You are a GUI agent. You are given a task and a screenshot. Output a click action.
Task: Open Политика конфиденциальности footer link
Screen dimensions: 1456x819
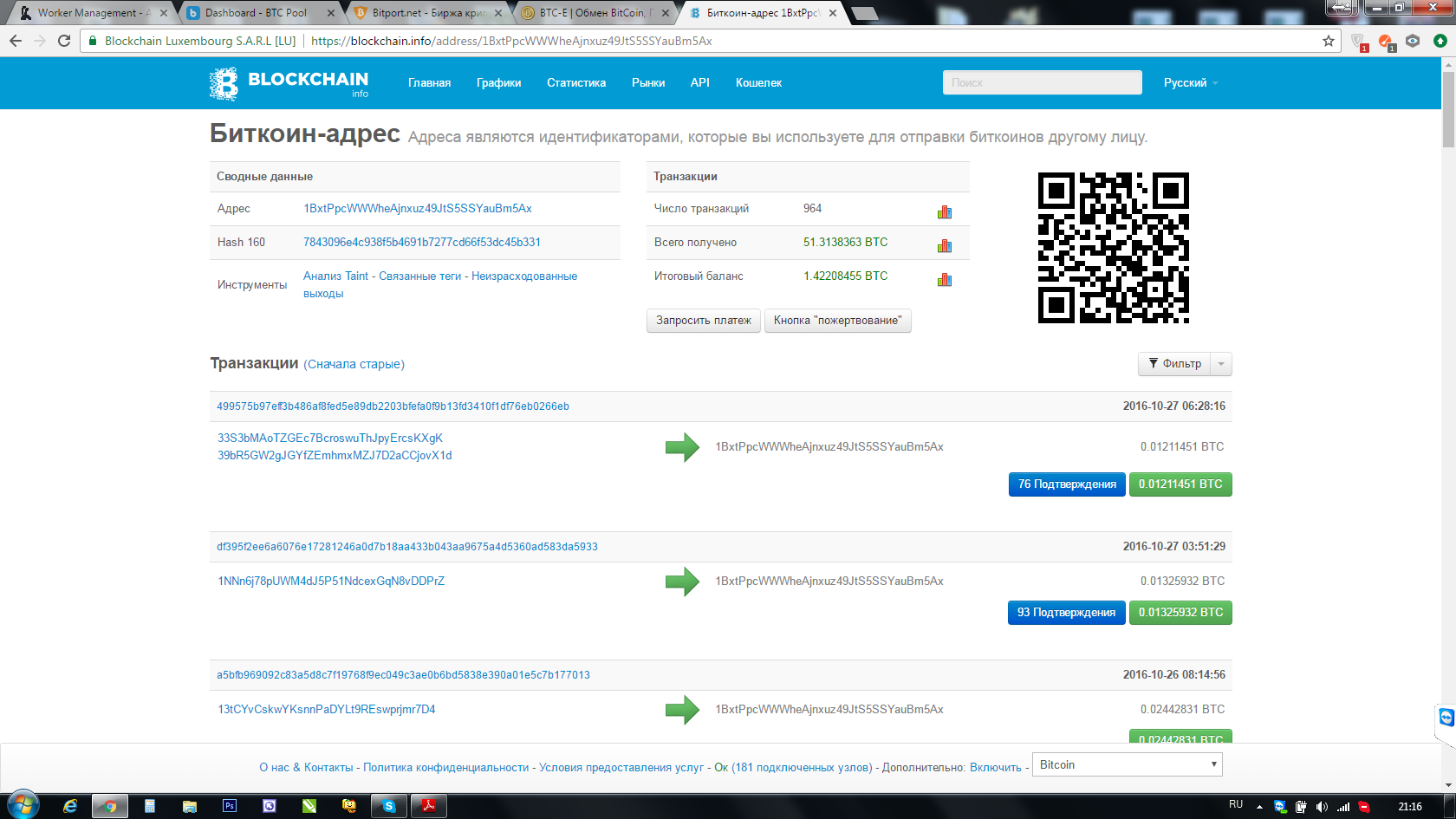click(446, 768)
